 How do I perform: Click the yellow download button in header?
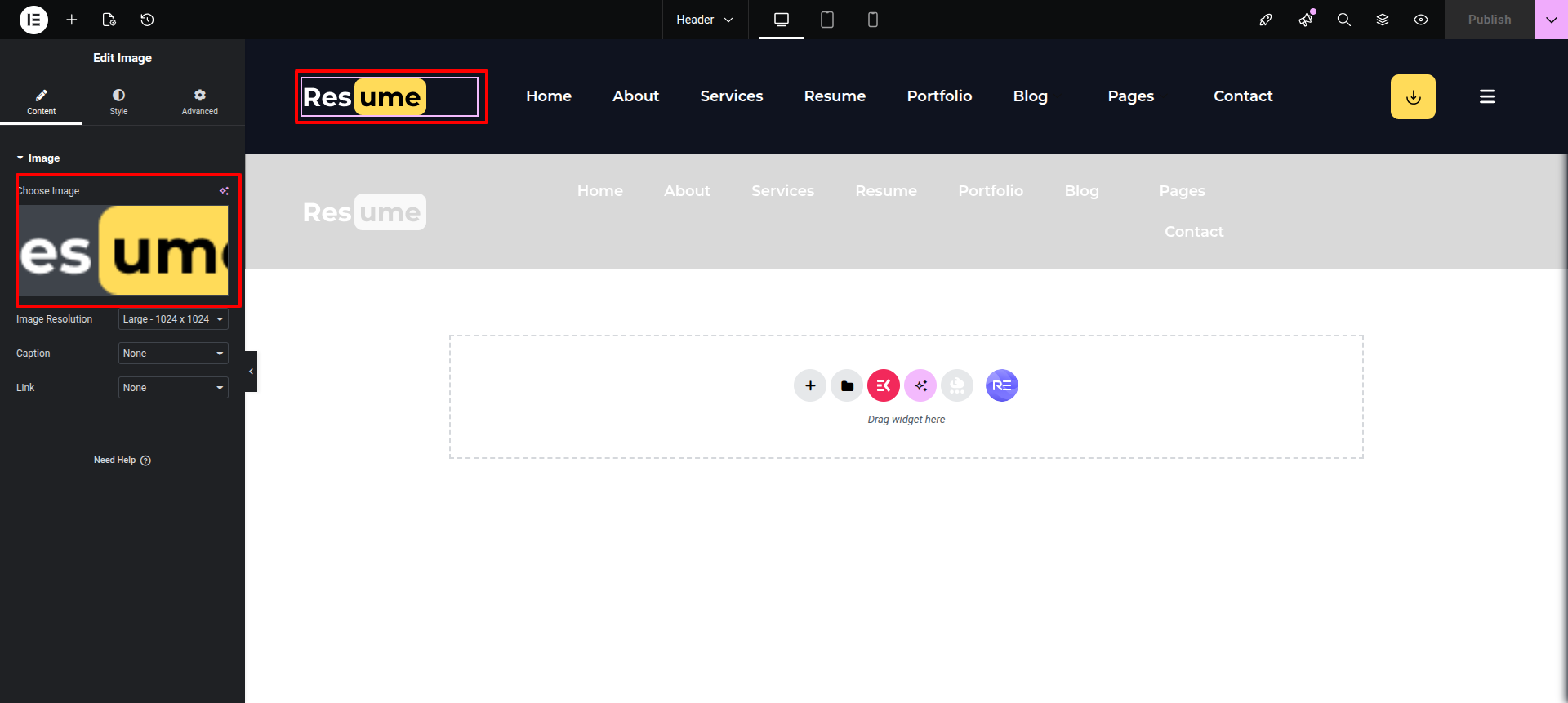pos(1413,97)
